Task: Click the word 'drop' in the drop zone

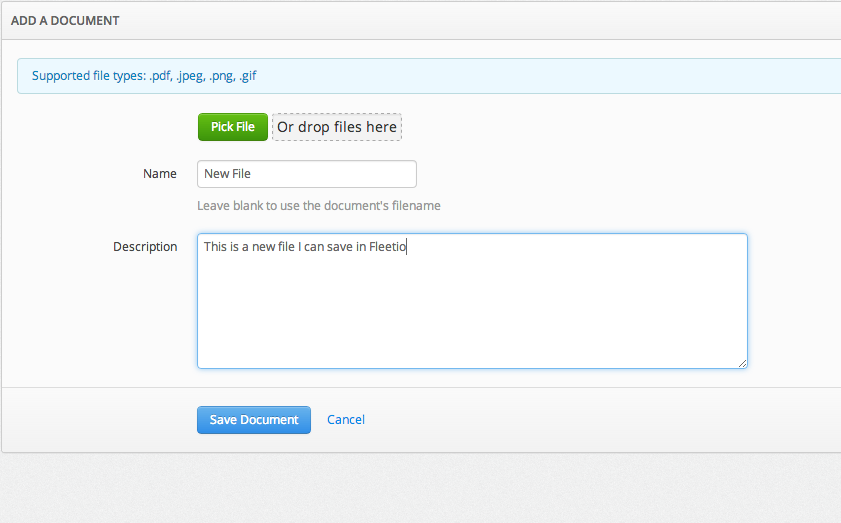Action: 314,127
